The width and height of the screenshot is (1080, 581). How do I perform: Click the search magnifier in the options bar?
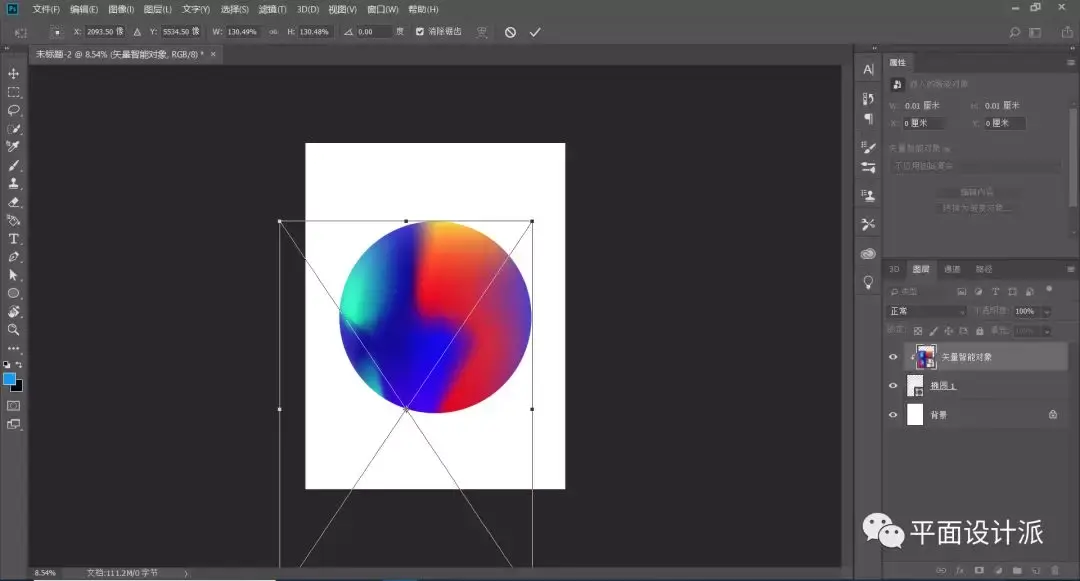pos(1015,32)
